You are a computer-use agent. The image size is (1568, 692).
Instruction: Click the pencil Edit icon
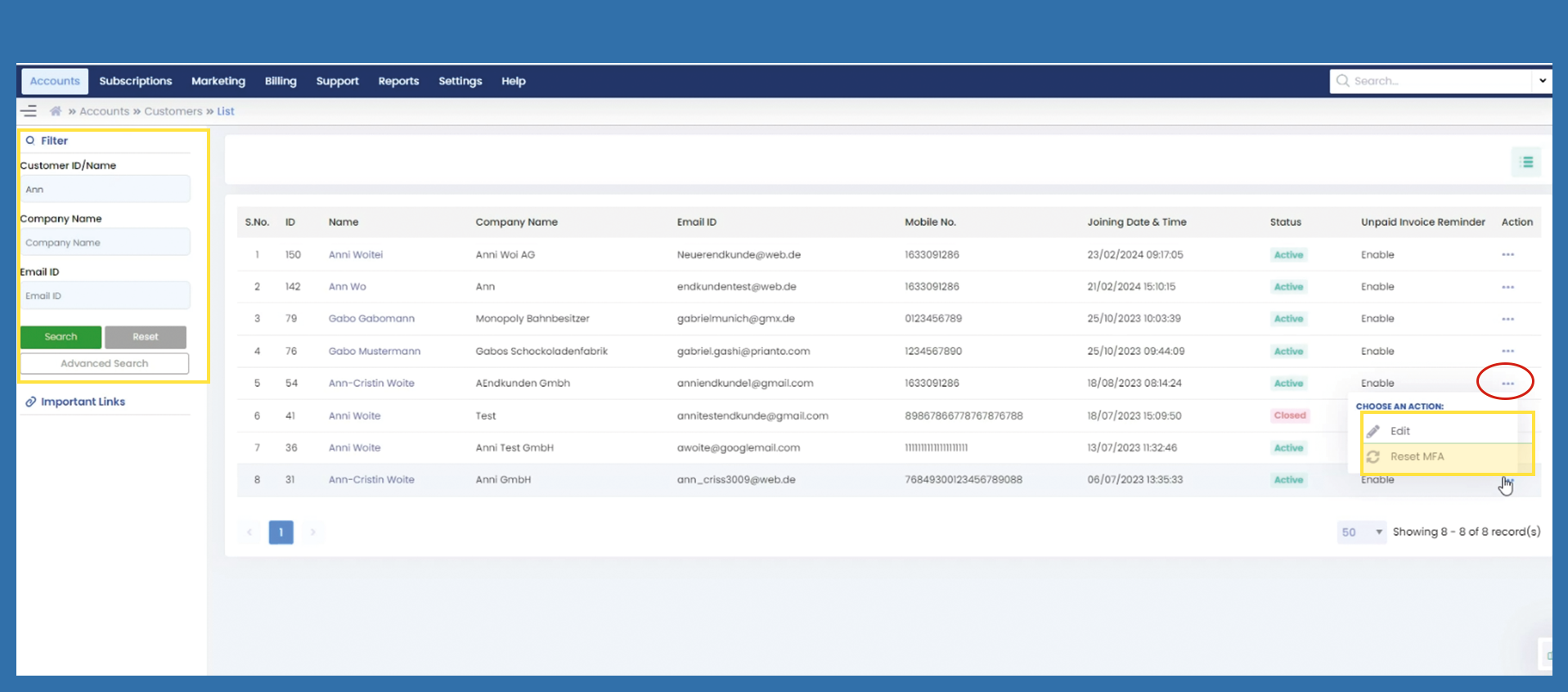1373,431
